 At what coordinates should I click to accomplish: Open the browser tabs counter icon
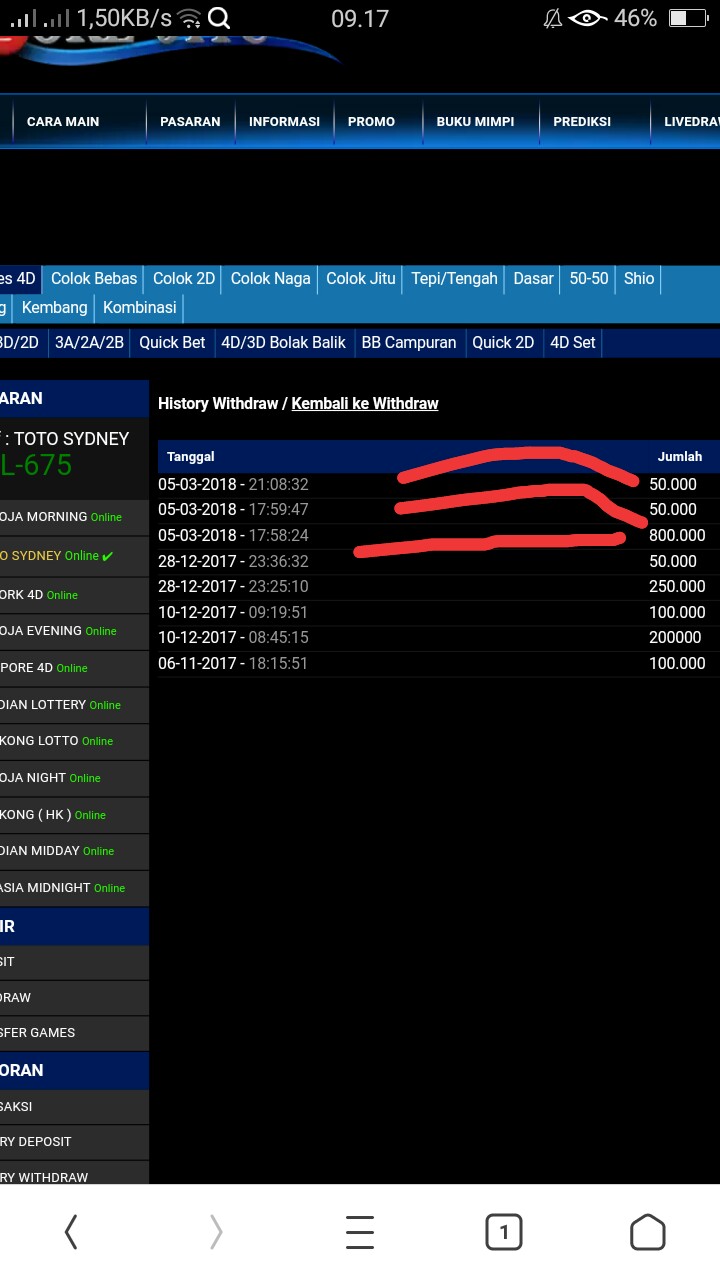click(503, 1232)
